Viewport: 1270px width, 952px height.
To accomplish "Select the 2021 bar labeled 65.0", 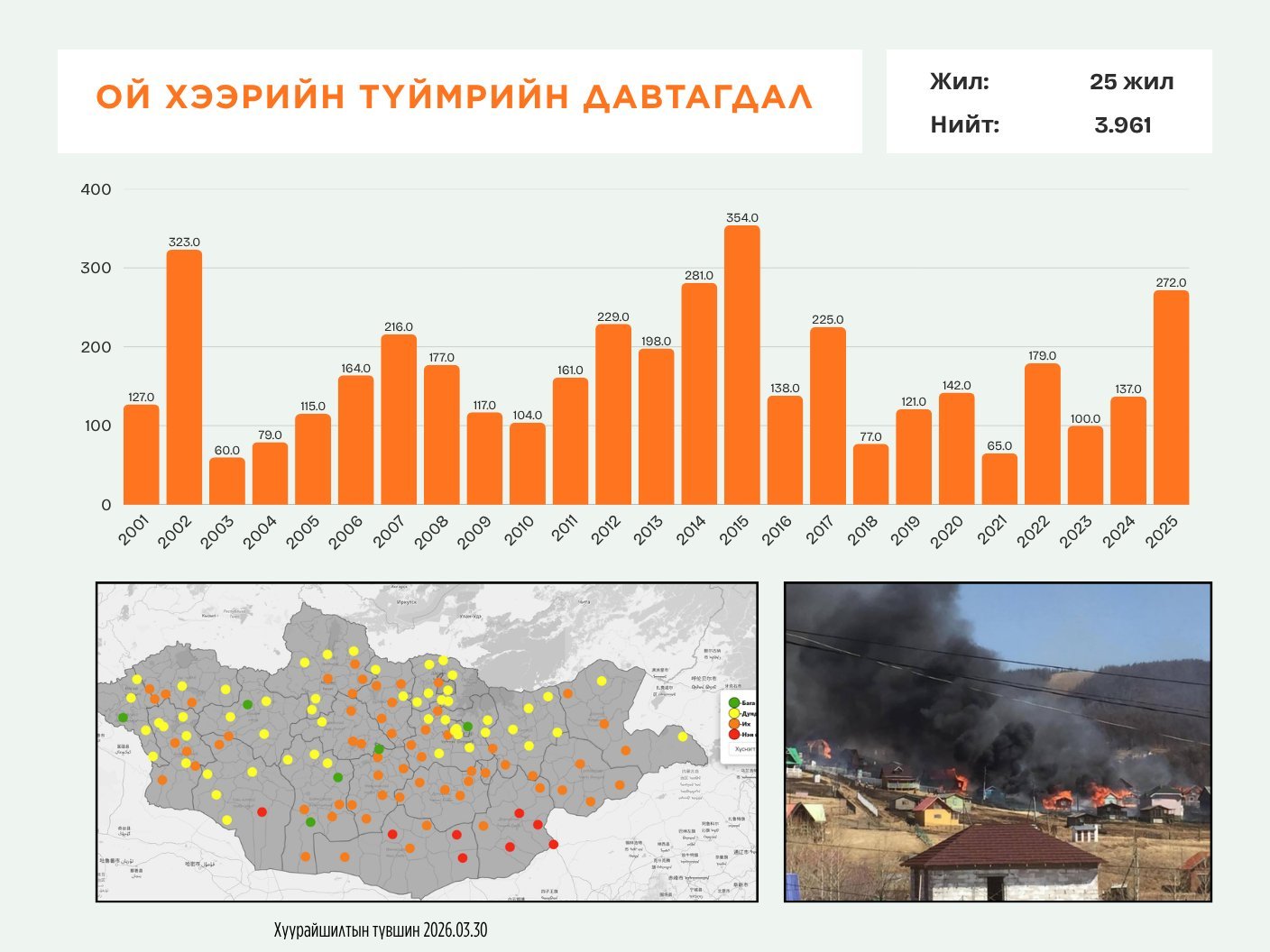I will coord(999,479).
